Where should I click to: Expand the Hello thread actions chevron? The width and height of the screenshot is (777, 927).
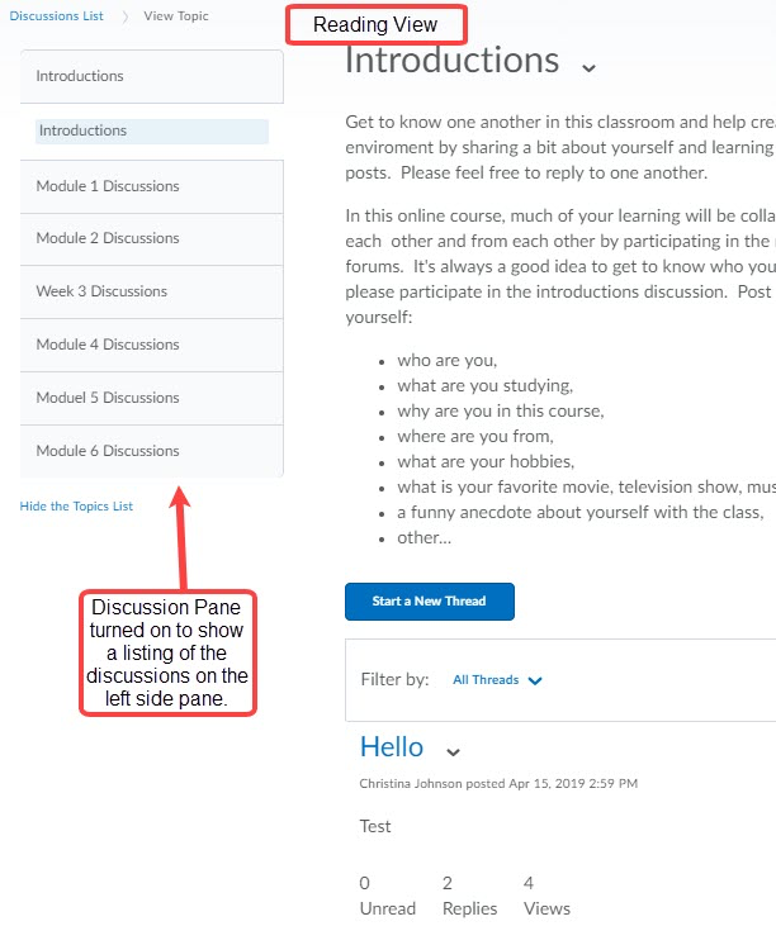pos(453,752)
